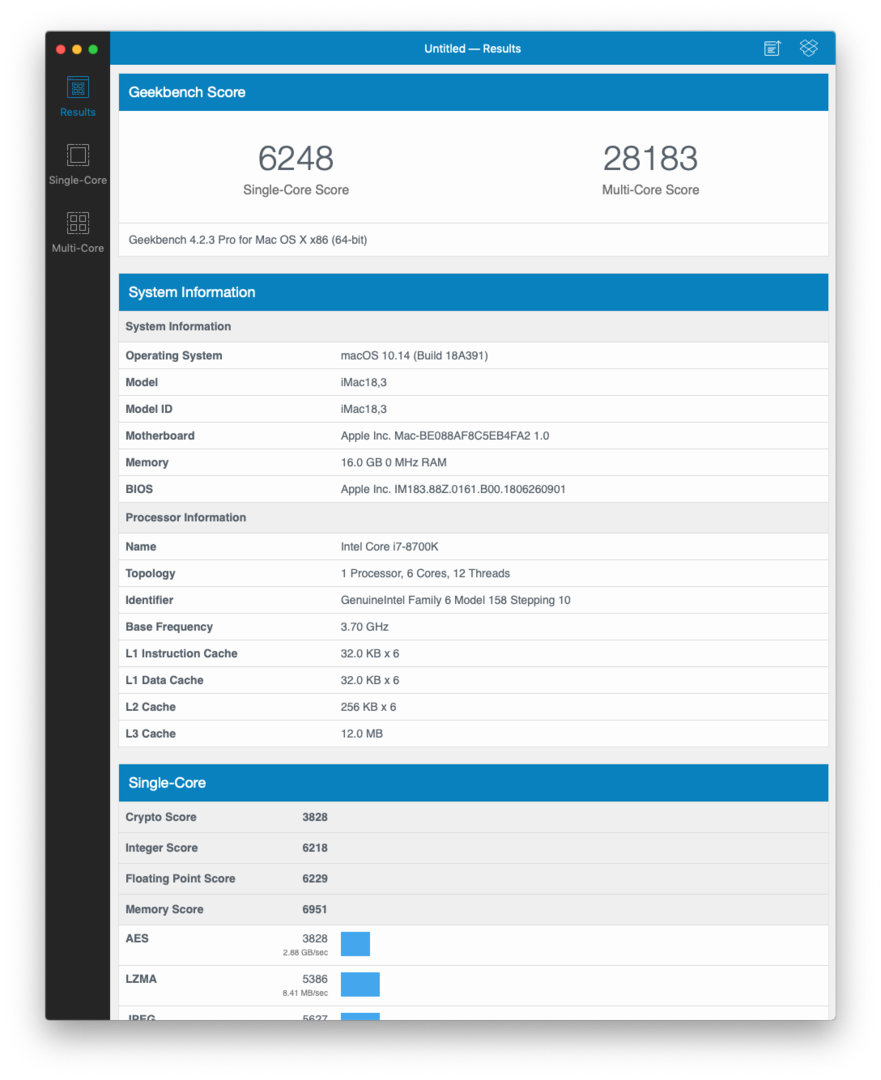Click the LZMA 8.41 MB/sec rate text
881x1080 pixels.
pos(305,993)
